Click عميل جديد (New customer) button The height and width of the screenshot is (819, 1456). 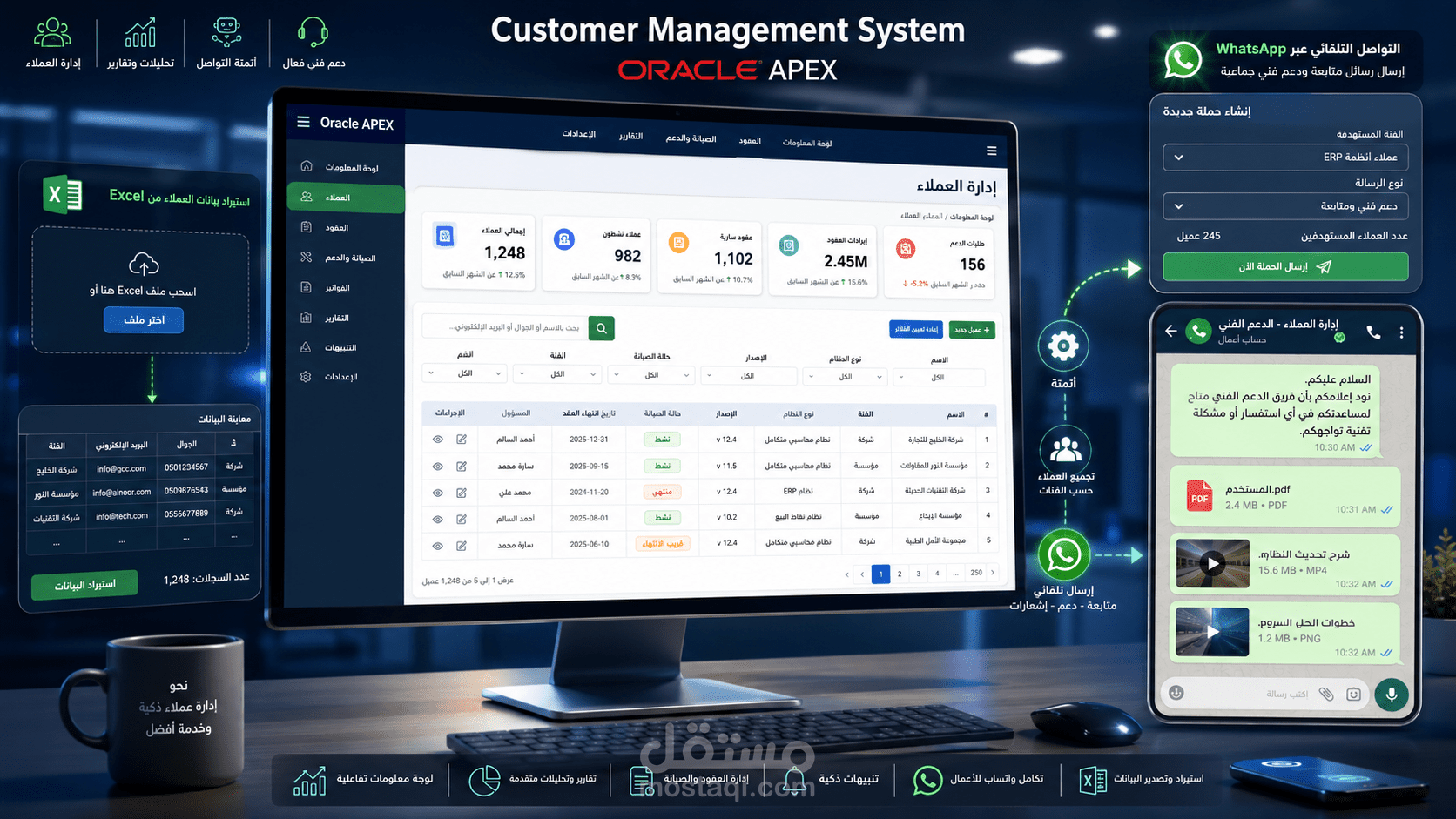click(972, 331)
